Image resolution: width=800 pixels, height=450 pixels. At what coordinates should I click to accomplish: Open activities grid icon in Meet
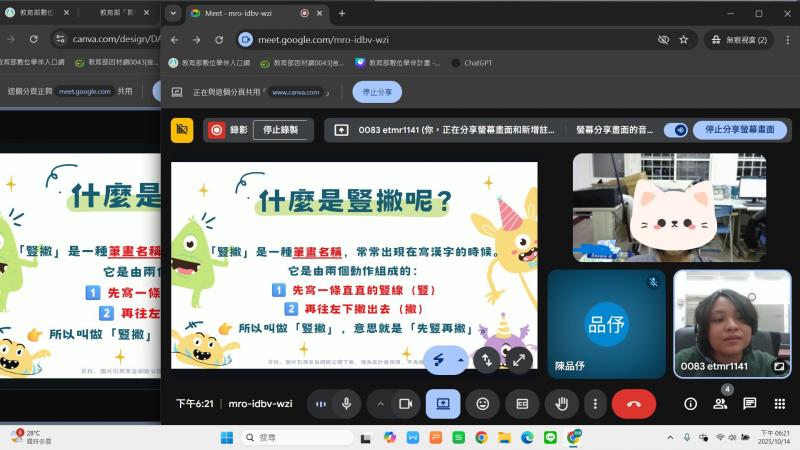pos(780,404)
